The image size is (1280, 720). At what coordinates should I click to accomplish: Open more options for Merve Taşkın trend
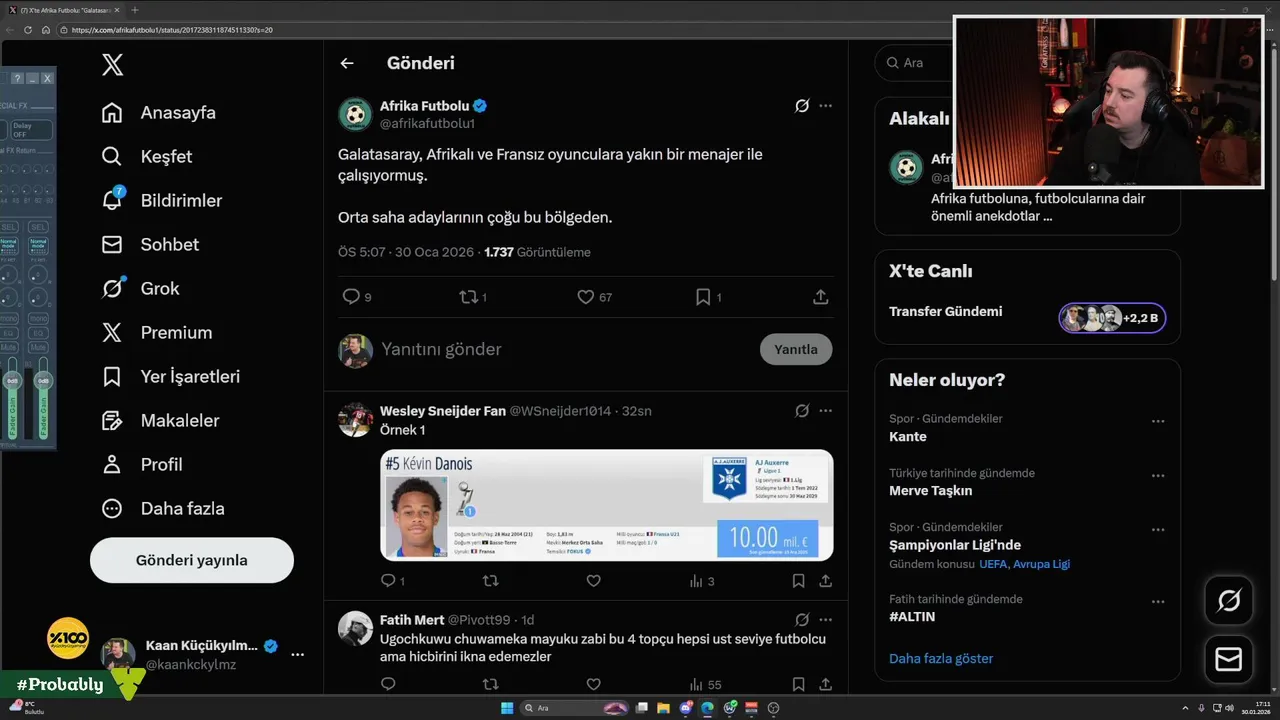tap(1157, 476)
